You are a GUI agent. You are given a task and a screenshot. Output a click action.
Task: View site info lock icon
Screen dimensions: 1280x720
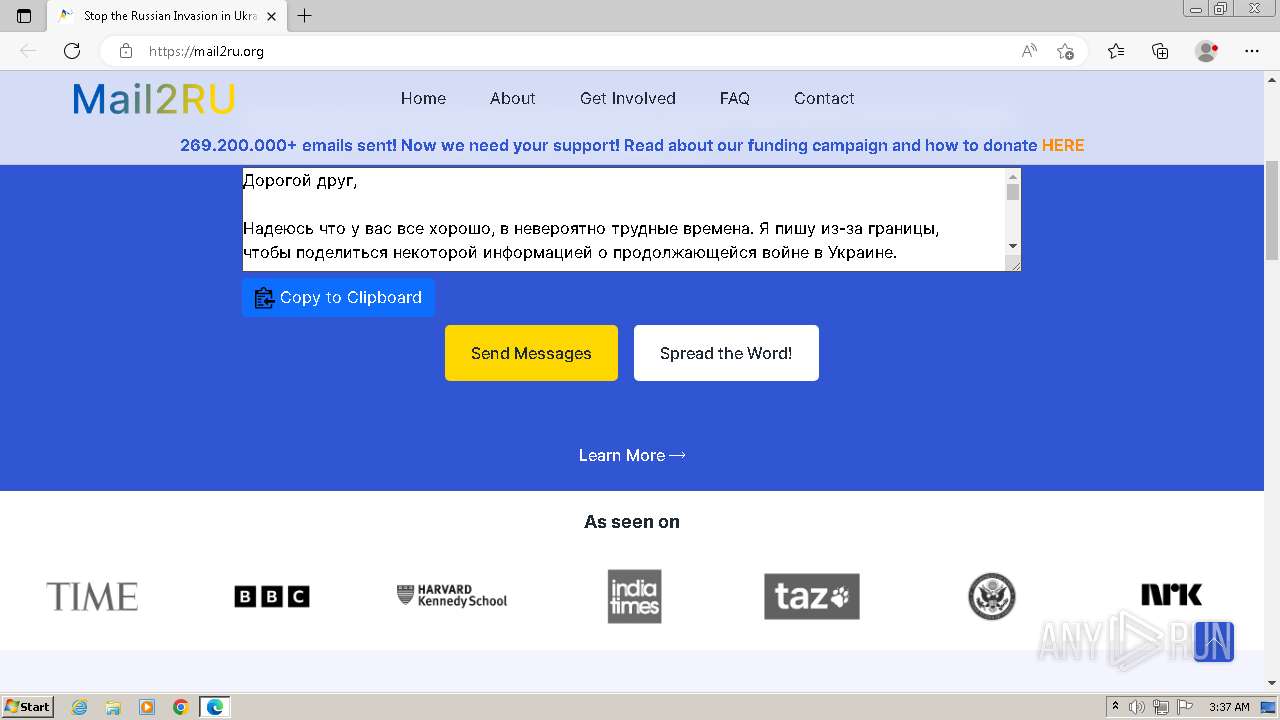(126, 51)
